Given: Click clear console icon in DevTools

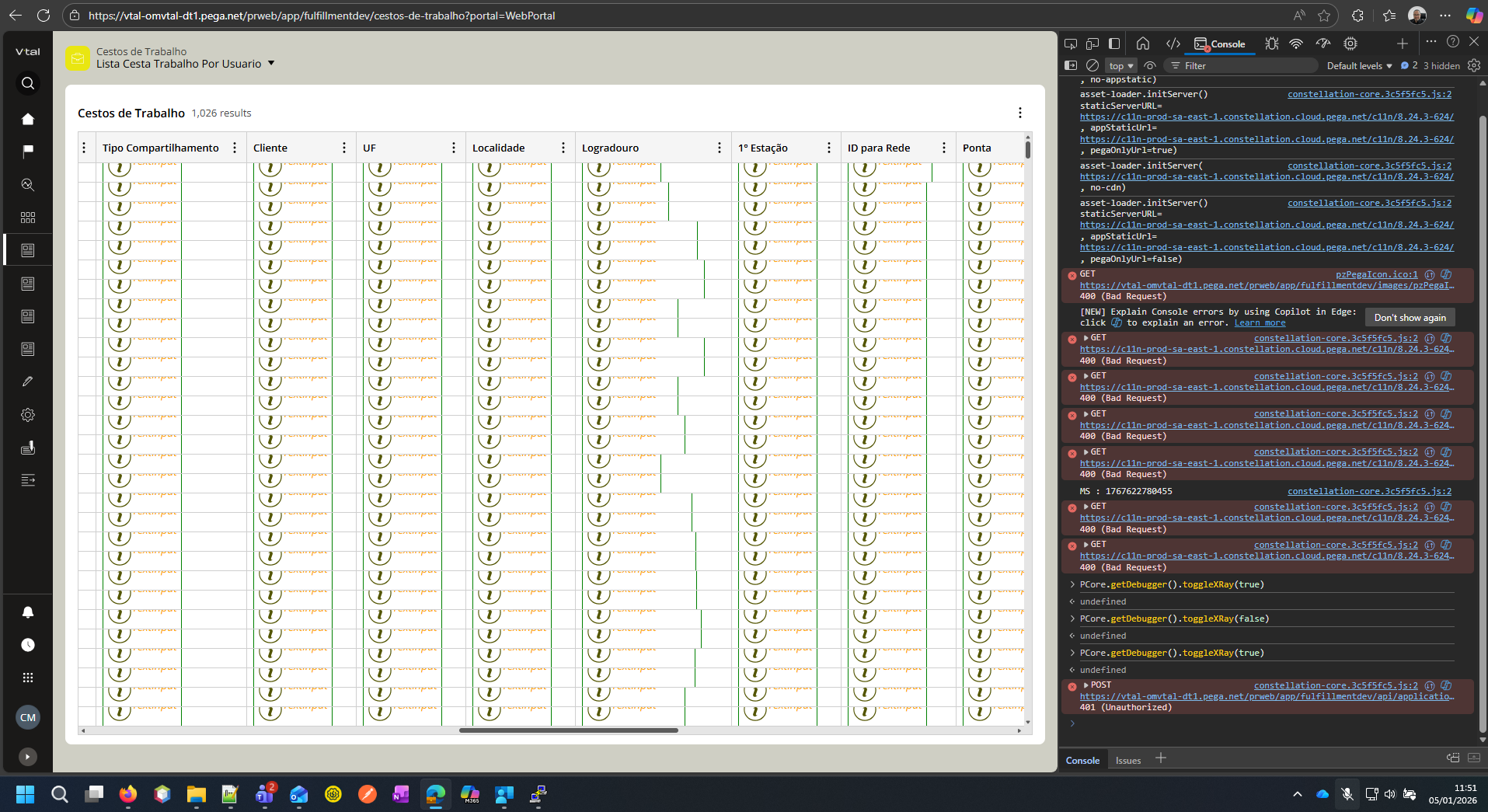Looking at the screenshot, I should pyautogui.click(x=1092, y=66).
